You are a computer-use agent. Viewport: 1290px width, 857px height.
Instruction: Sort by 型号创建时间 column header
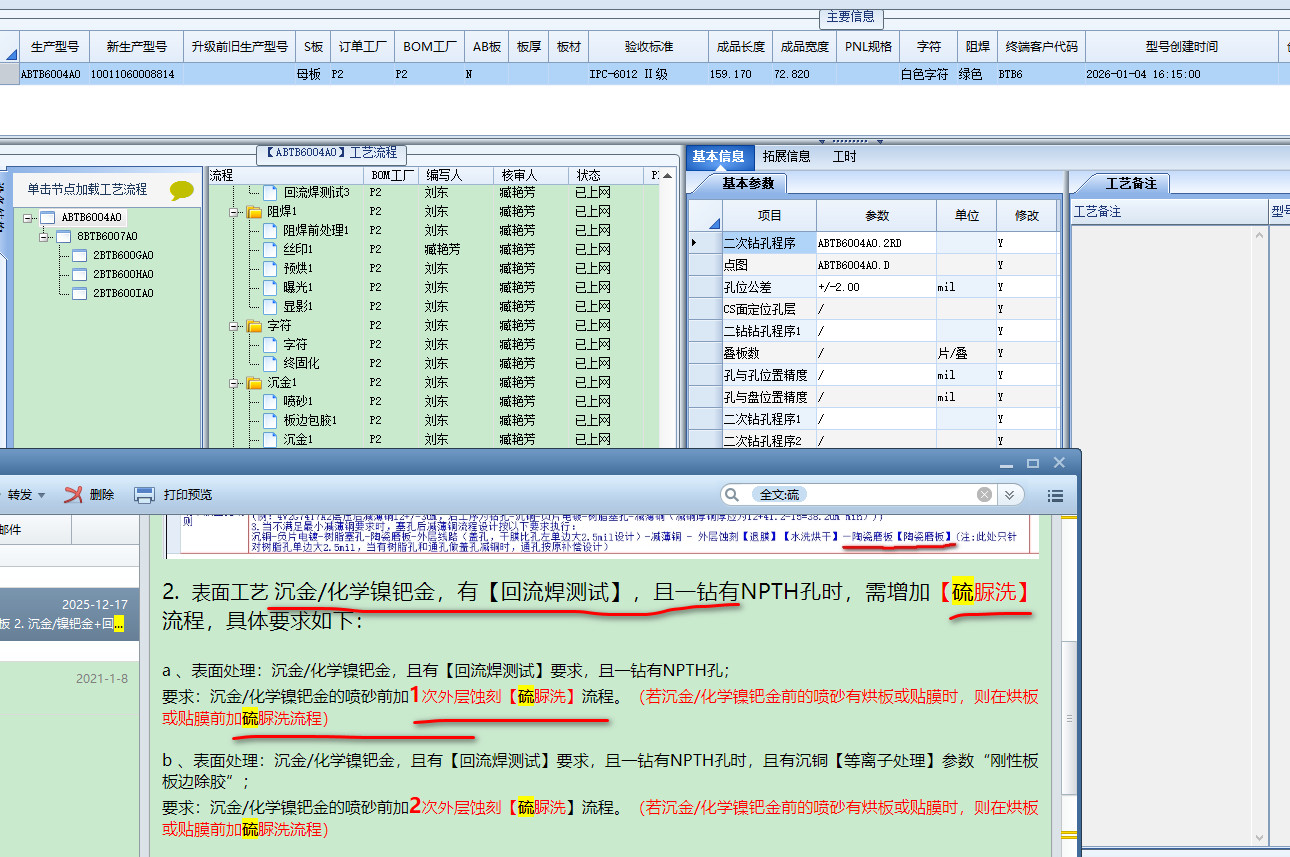click(x=1181, y=47)
